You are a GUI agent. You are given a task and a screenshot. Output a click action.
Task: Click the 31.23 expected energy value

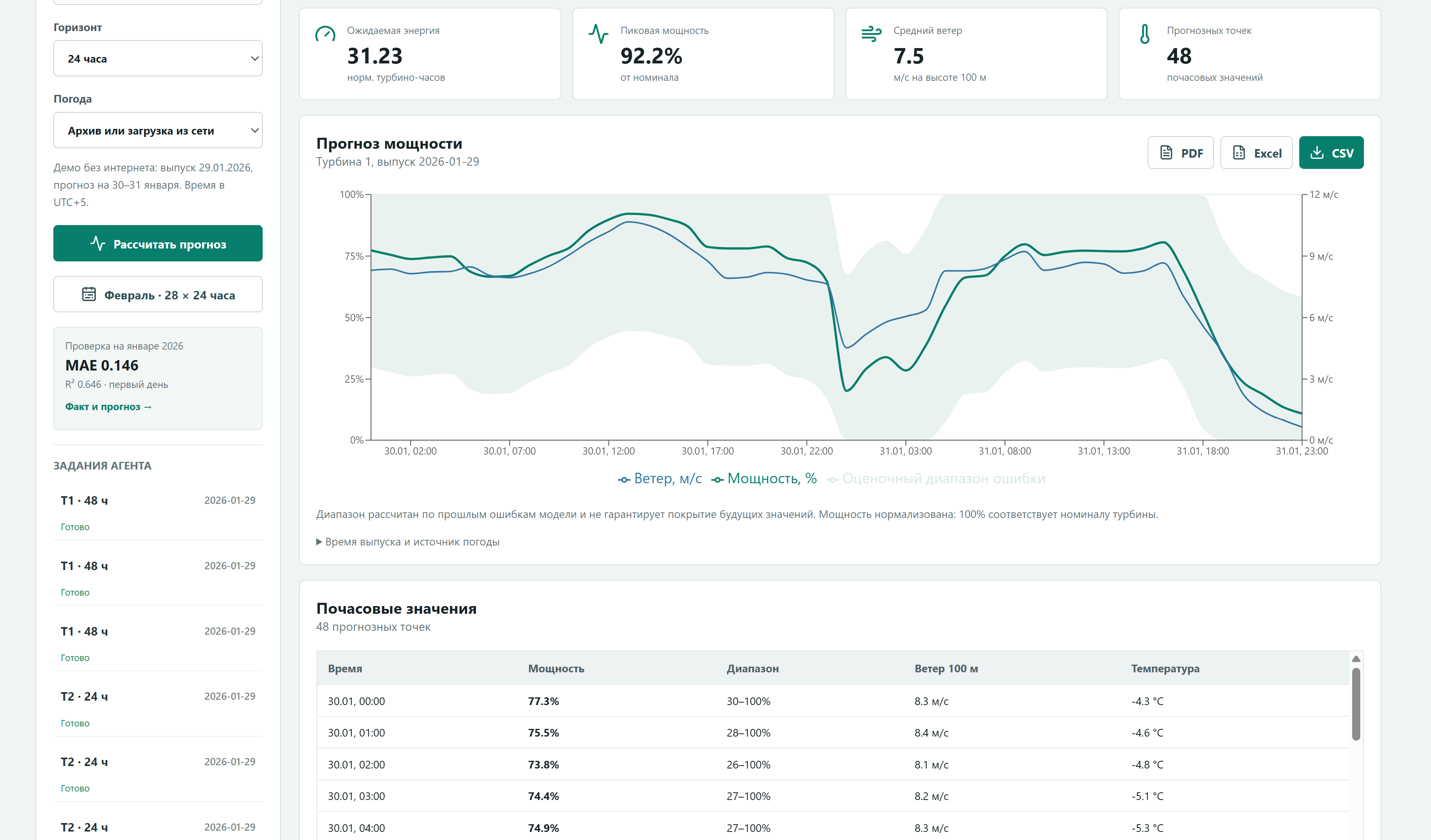coord(375,56)
